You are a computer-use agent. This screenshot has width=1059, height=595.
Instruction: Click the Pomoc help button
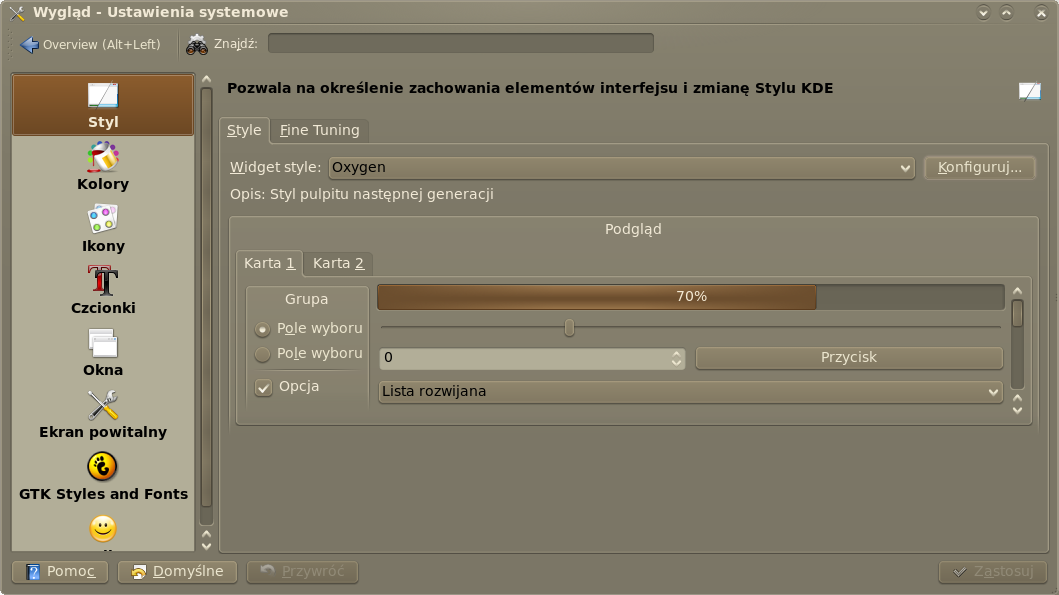(60, 571)
